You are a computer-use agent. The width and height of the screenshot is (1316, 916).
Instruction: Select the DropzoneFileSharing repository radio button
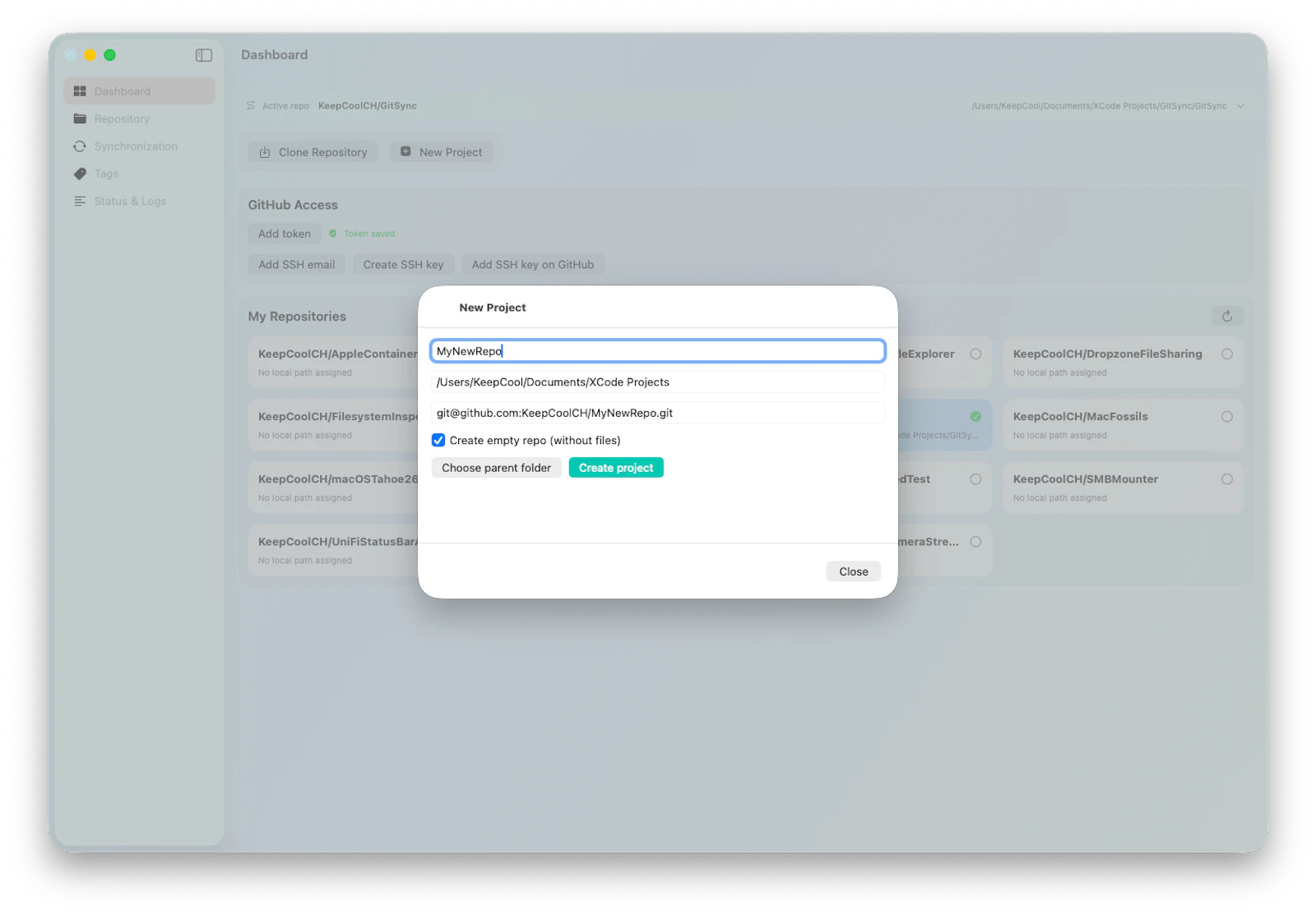(x=1227, y=354)
